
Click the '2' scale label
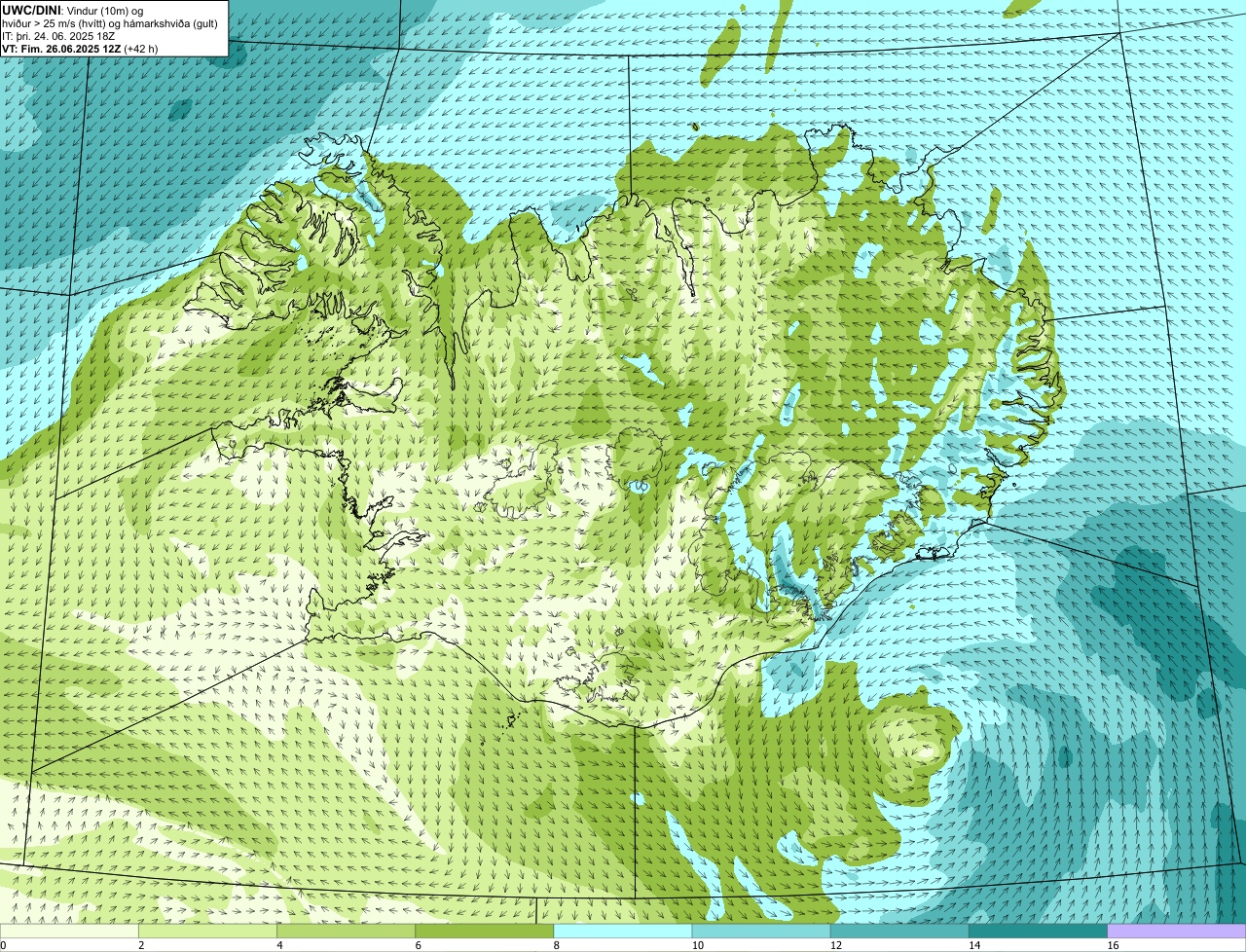pyautogui.click(x=141, y=945)
